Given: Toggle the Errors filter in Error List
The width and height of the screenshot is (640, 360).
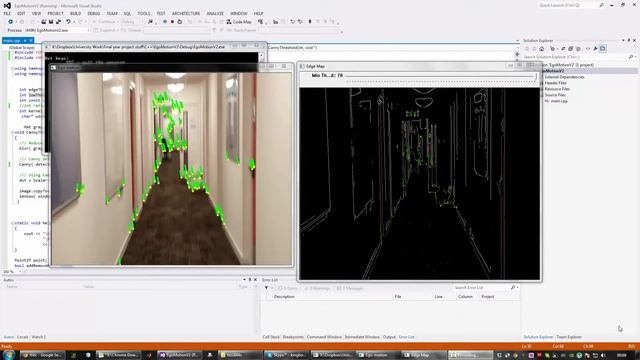Looking at the screenshot, I should pyautogui.click(x=288, y=288).
